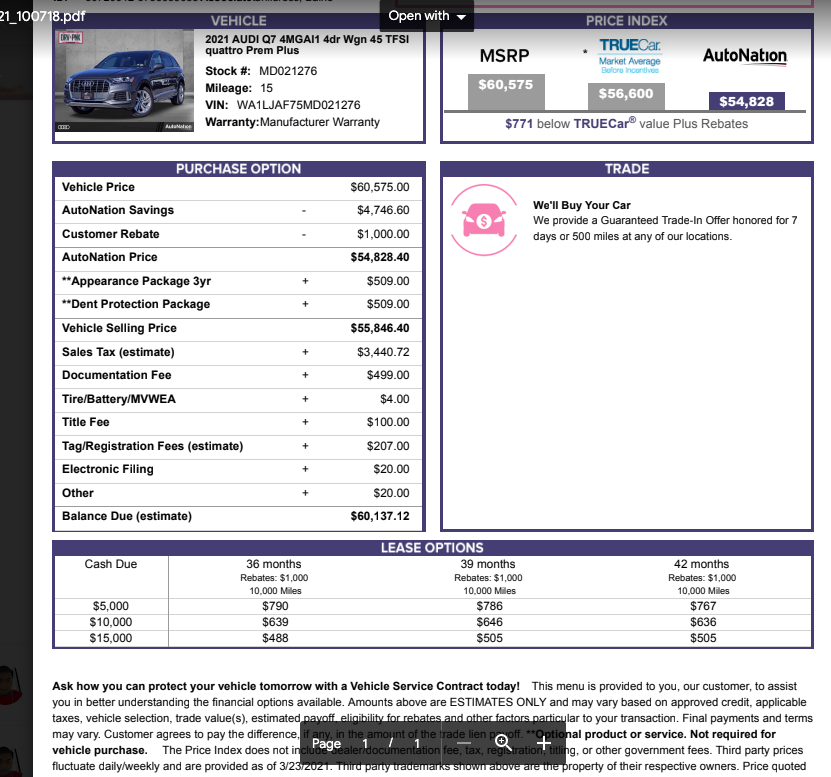Click the 36 months lease column header
This screenshot has width=831, height=777.
(273, 564)
